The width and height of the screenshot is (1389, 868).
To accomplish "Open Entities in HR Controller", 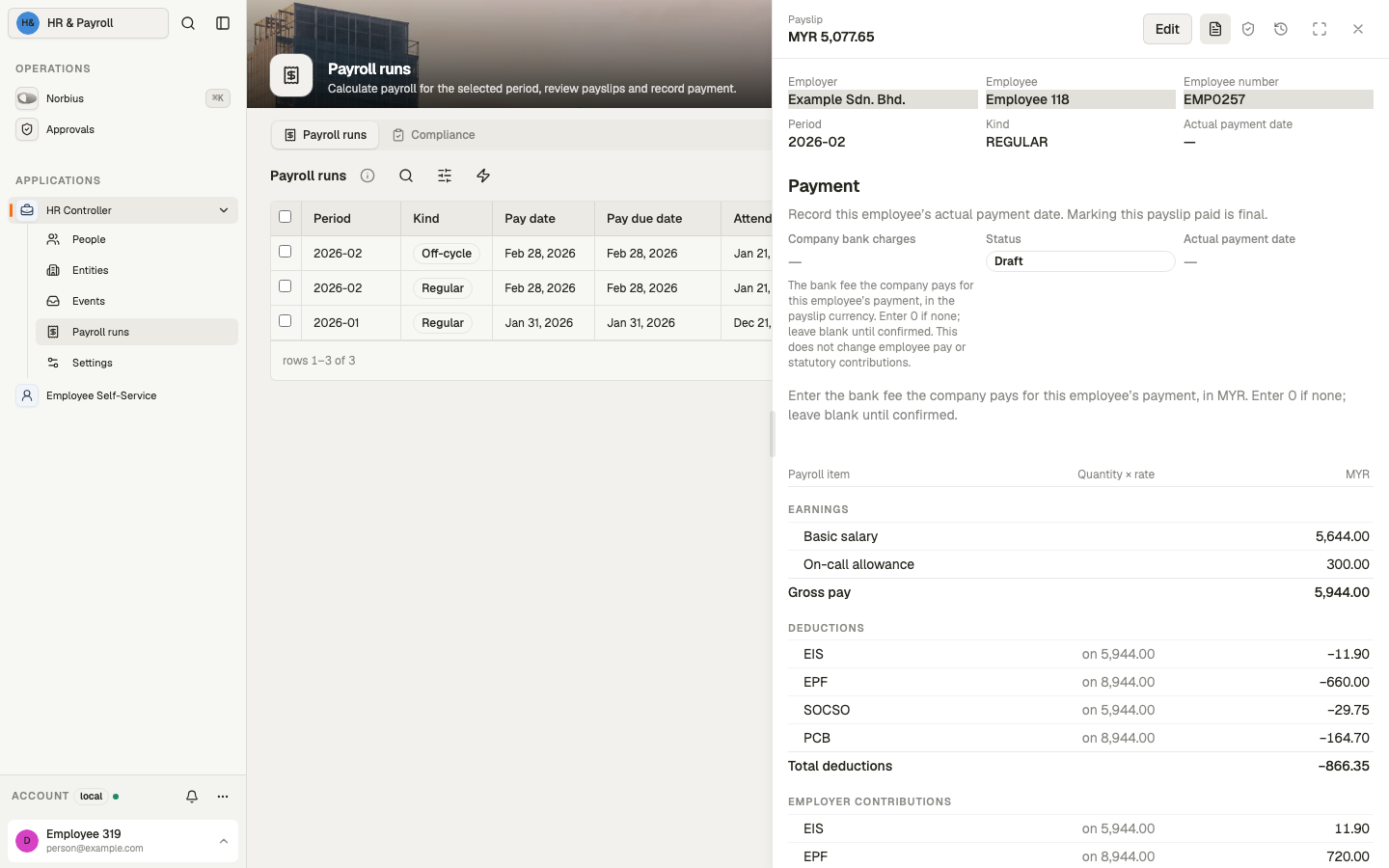I will (137, 270).
